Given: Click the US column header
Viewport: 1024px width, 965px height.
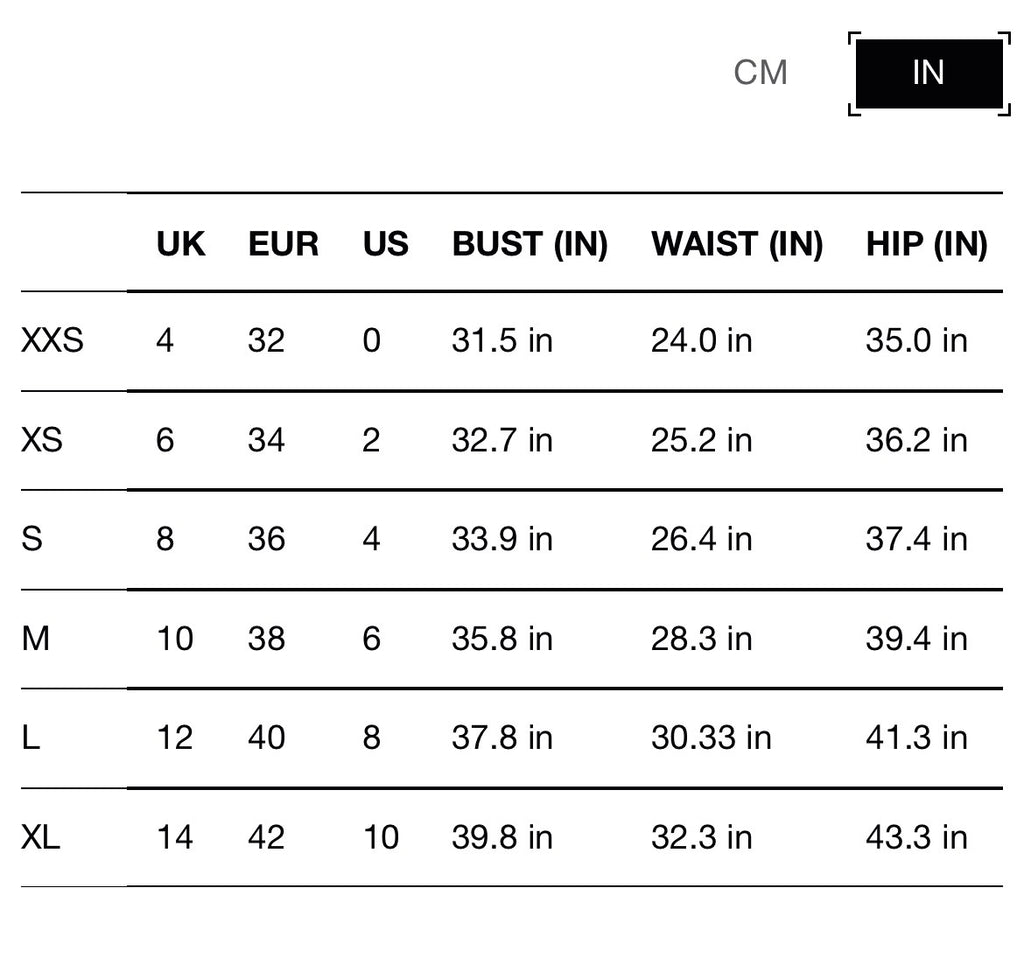Looking at the screenshot, I should (x=385, y=244).
